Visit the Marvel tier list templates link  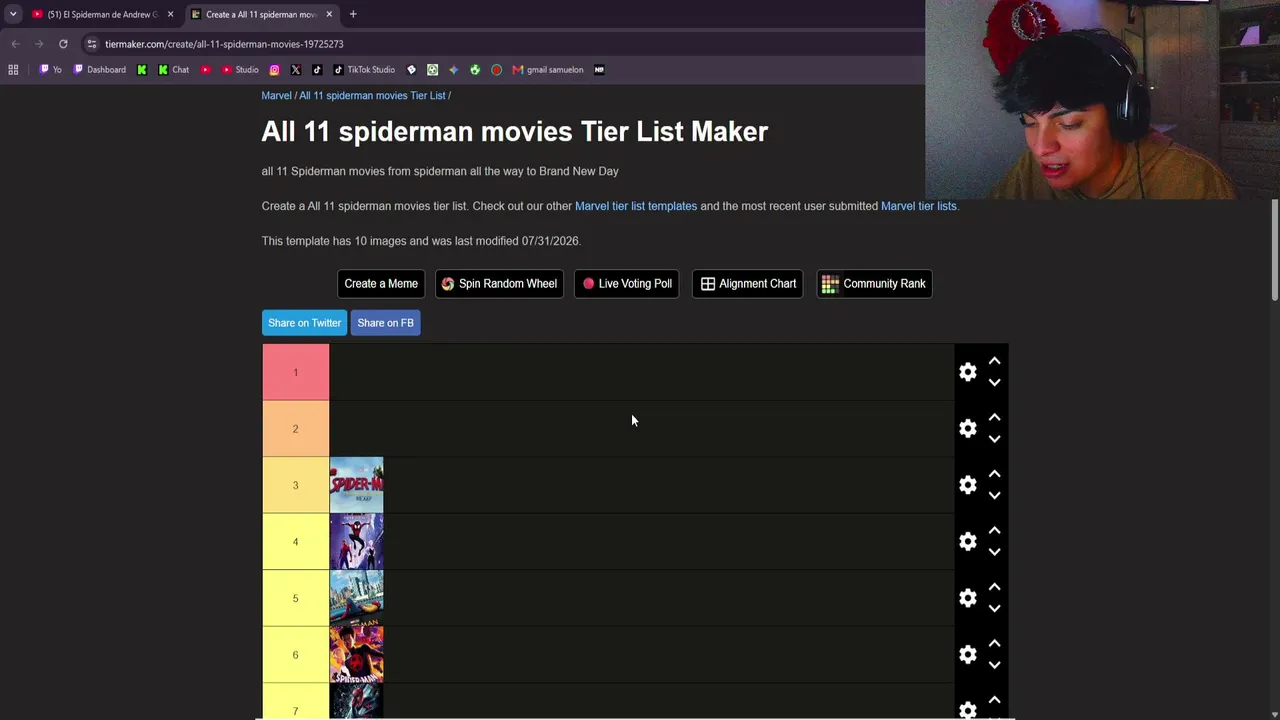point(636,206)
